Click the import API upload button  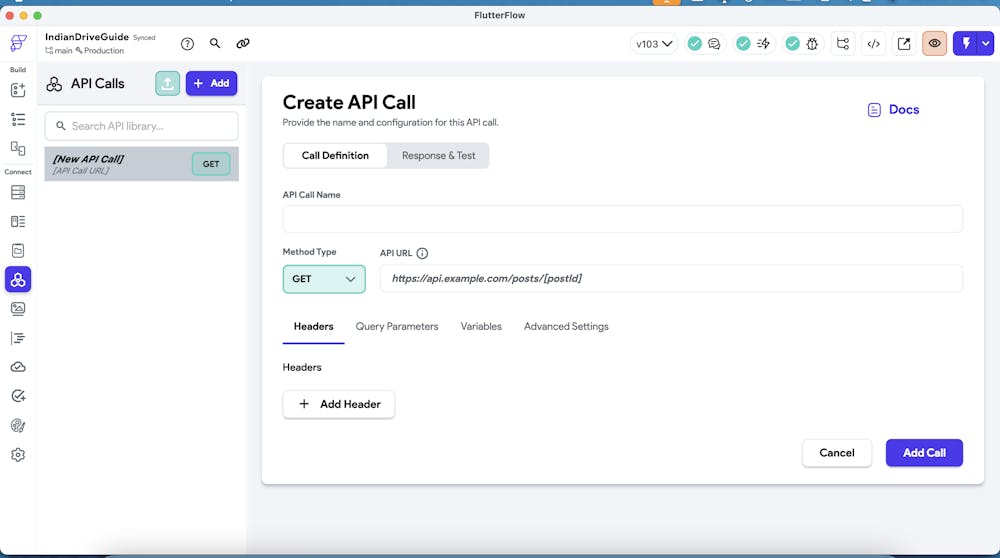click(167, 84)
